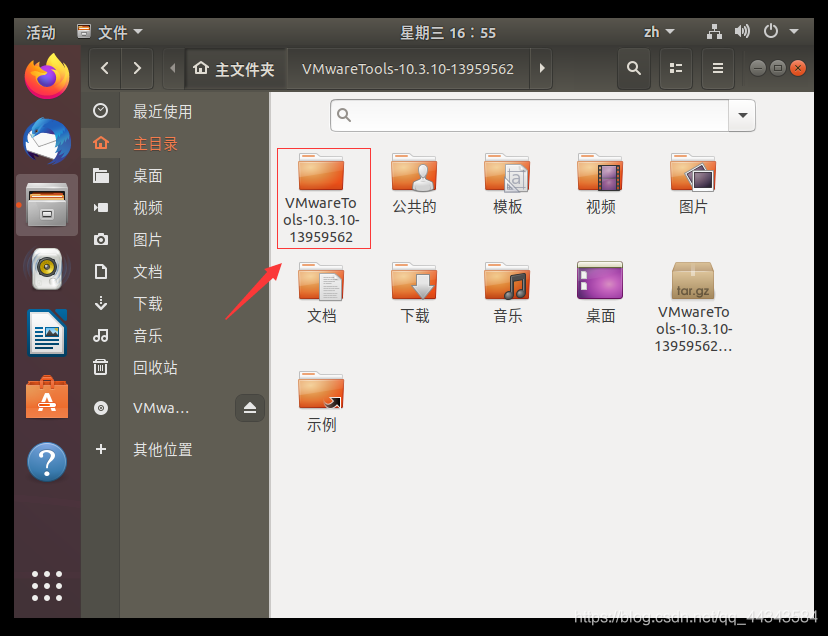The image size is (828, 636).
Task: Open 桌面 in the sidebar
Action: 175,175
